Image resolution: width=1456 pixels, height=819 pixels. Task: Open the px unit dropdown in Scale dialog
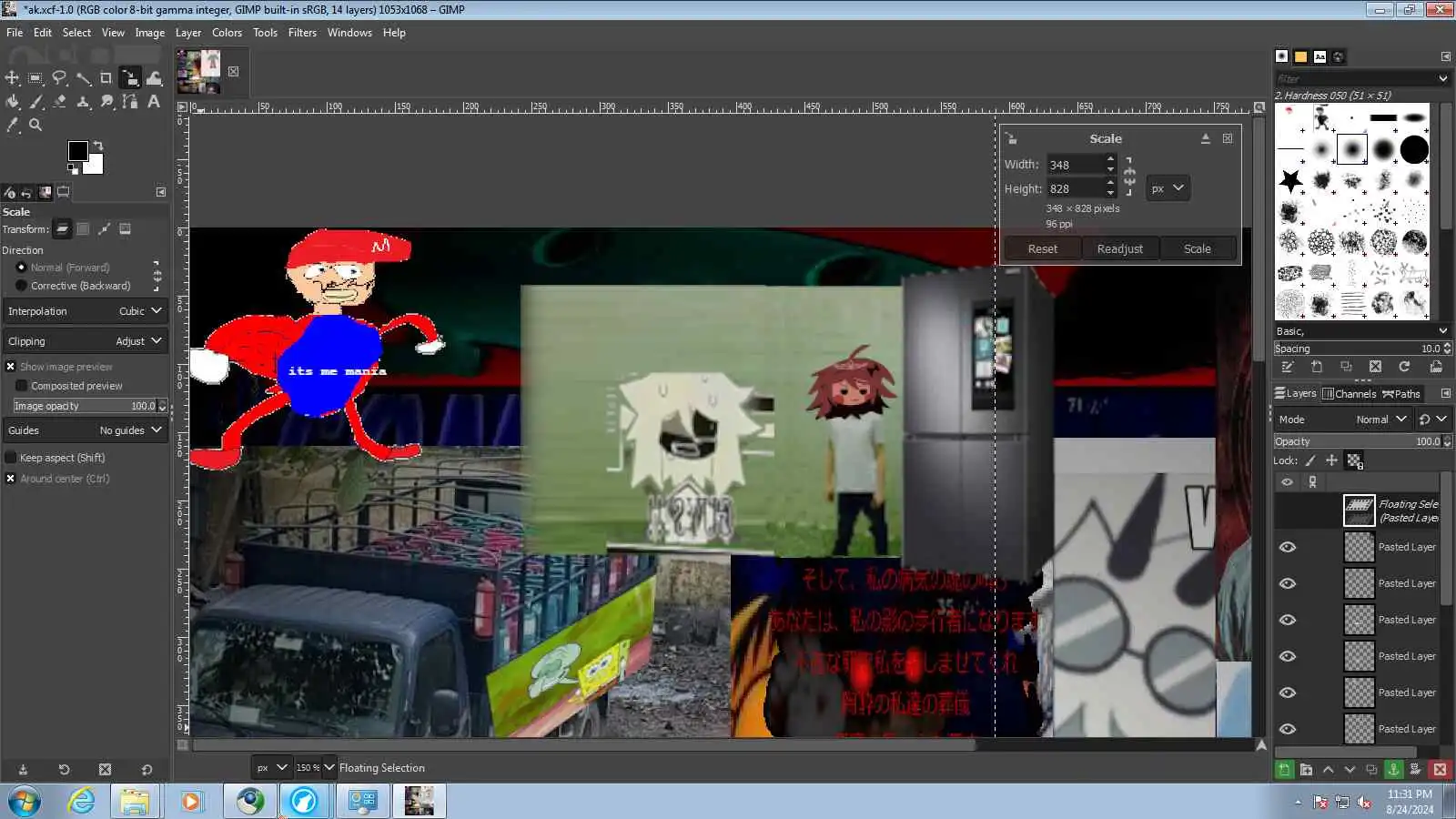pyautogui.click(x=1168, y=188)
